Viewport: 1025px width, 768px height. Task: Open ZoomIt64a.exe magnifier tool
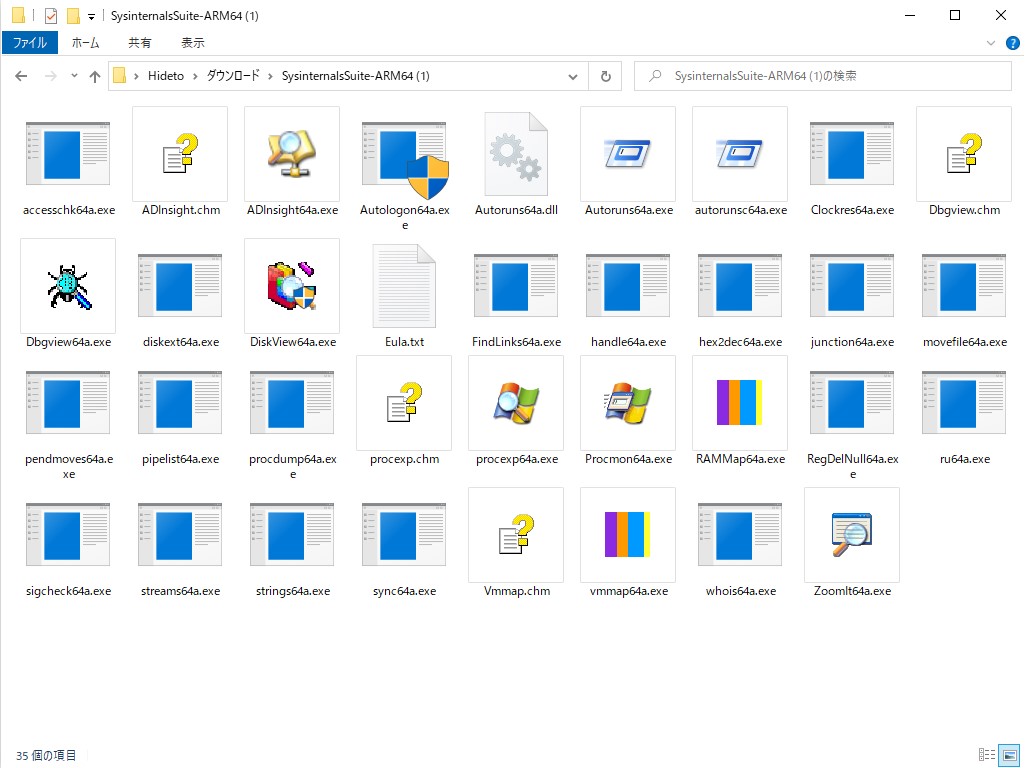(851, 535)
